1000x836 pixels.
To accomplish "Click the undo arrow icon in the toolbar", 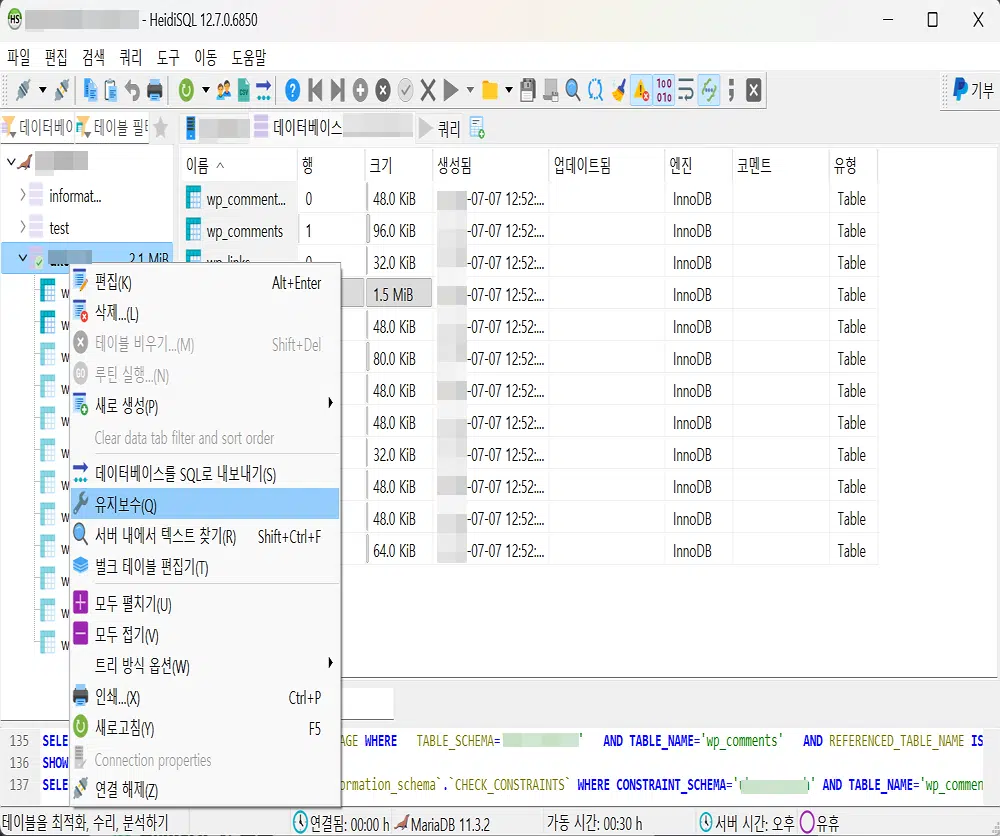I will 130,90.
